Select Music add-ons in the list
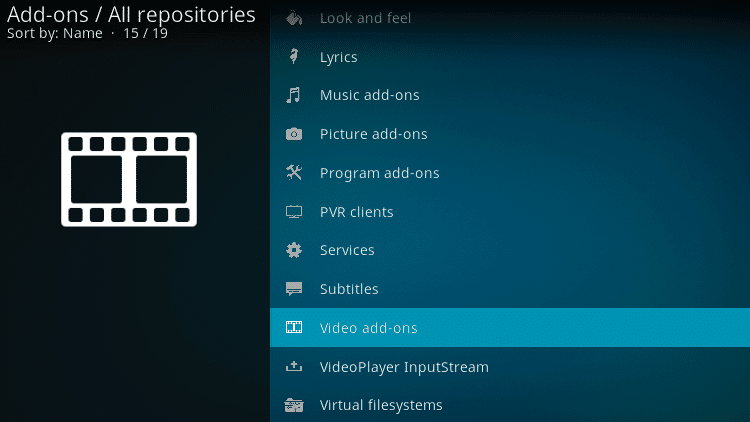This screenshot has height=422, width=750. [x=510, y=95]
